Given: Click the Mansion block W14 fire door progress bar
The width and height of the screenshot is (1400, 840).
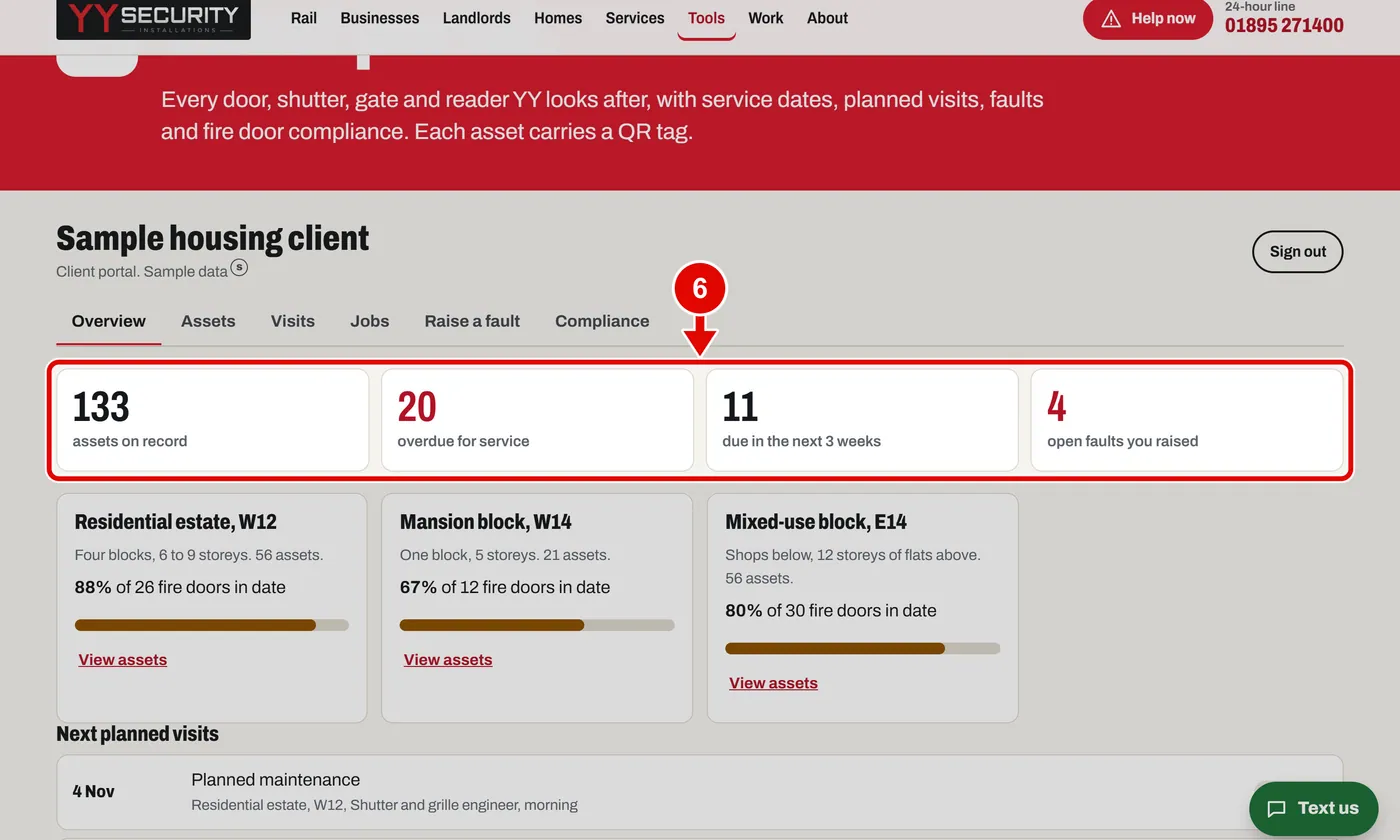Looking at the screenshot, I should (537, 625).
